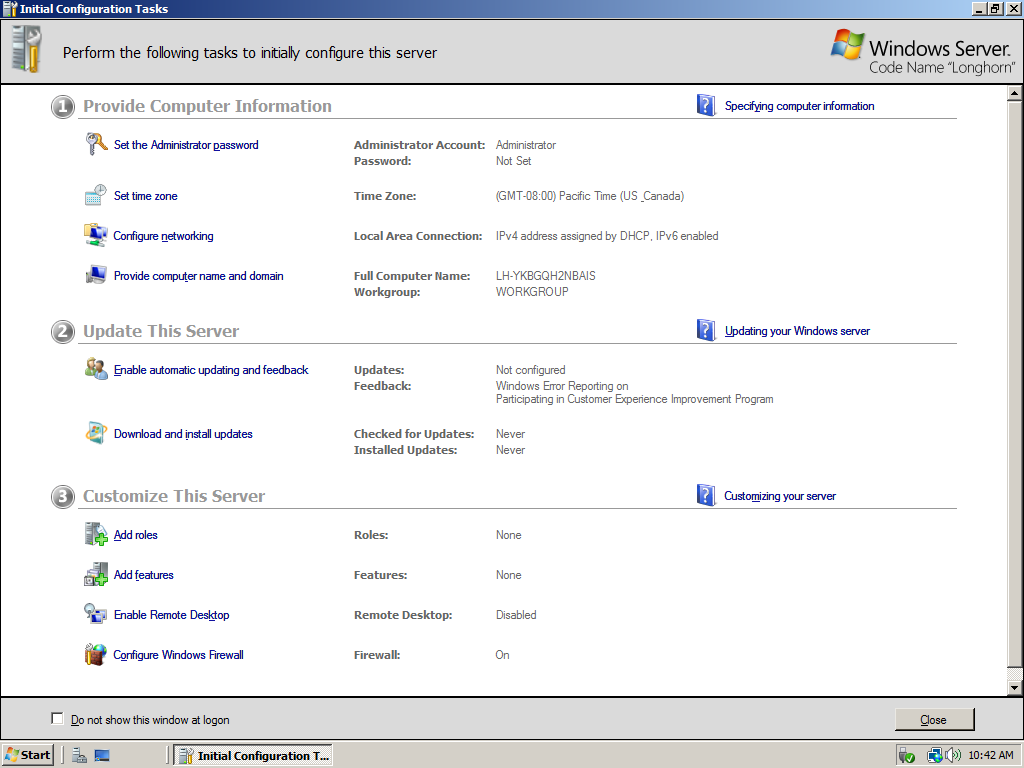Click the automatic updating users icon
The width and height of the screenshot is (1024, 768).
pyautogui.click(x=95, y=370)
